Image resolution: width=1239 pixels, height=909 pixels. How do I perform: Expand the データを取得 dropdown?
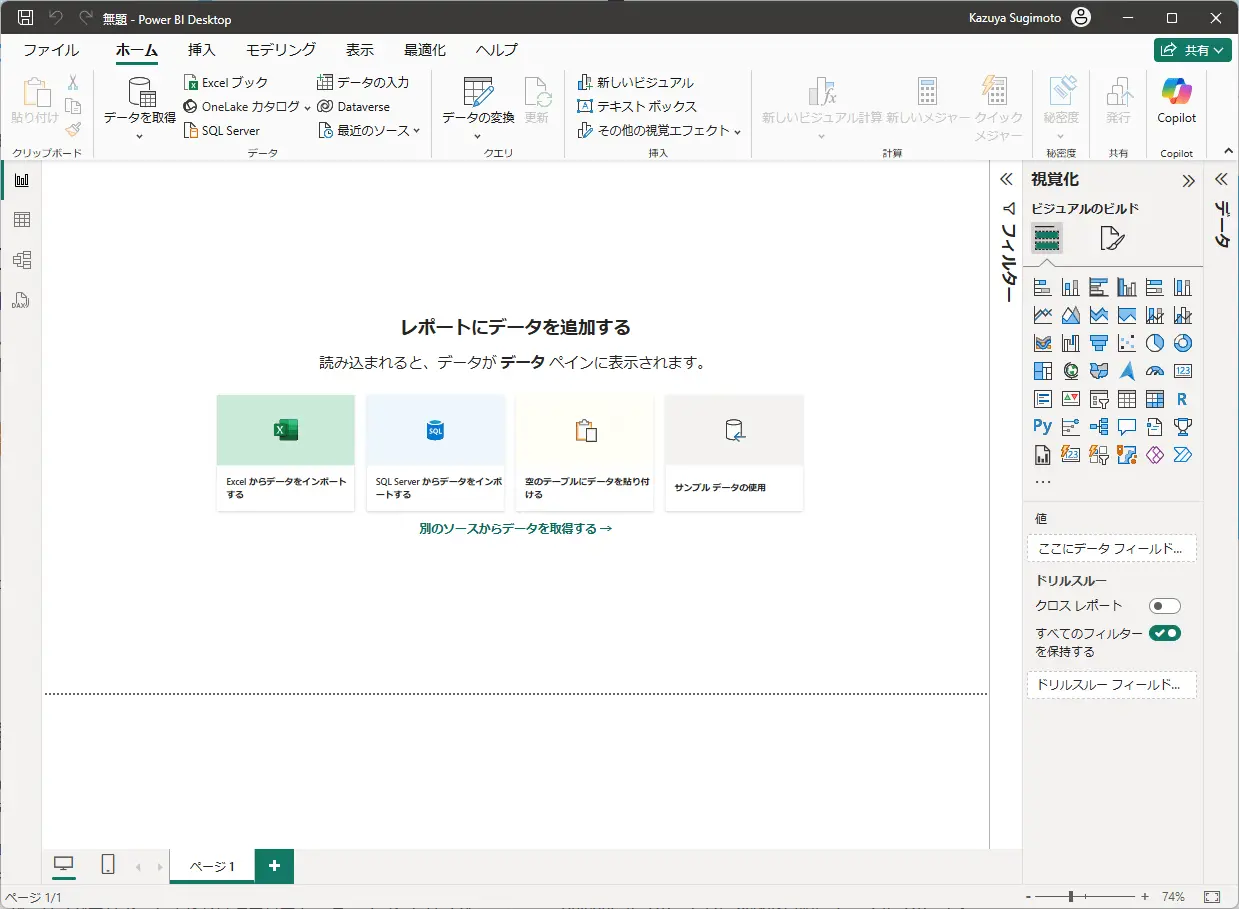click(x=140, y=136)
